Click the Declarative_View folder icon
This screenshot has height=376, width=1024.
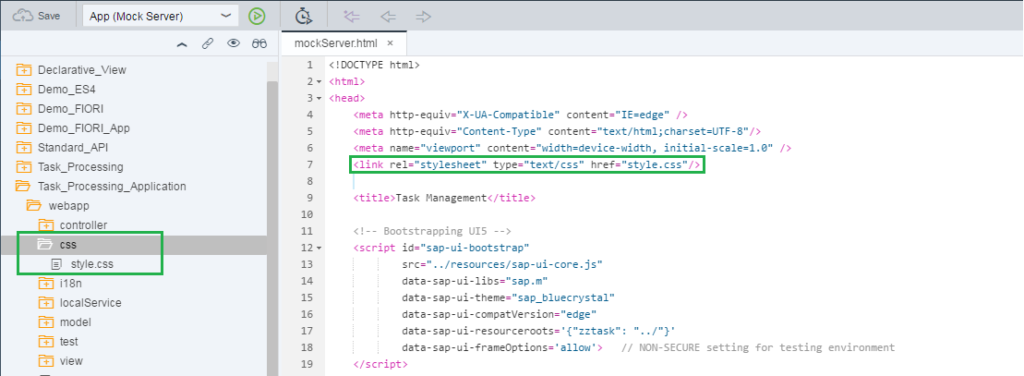[x=24, y=70]
